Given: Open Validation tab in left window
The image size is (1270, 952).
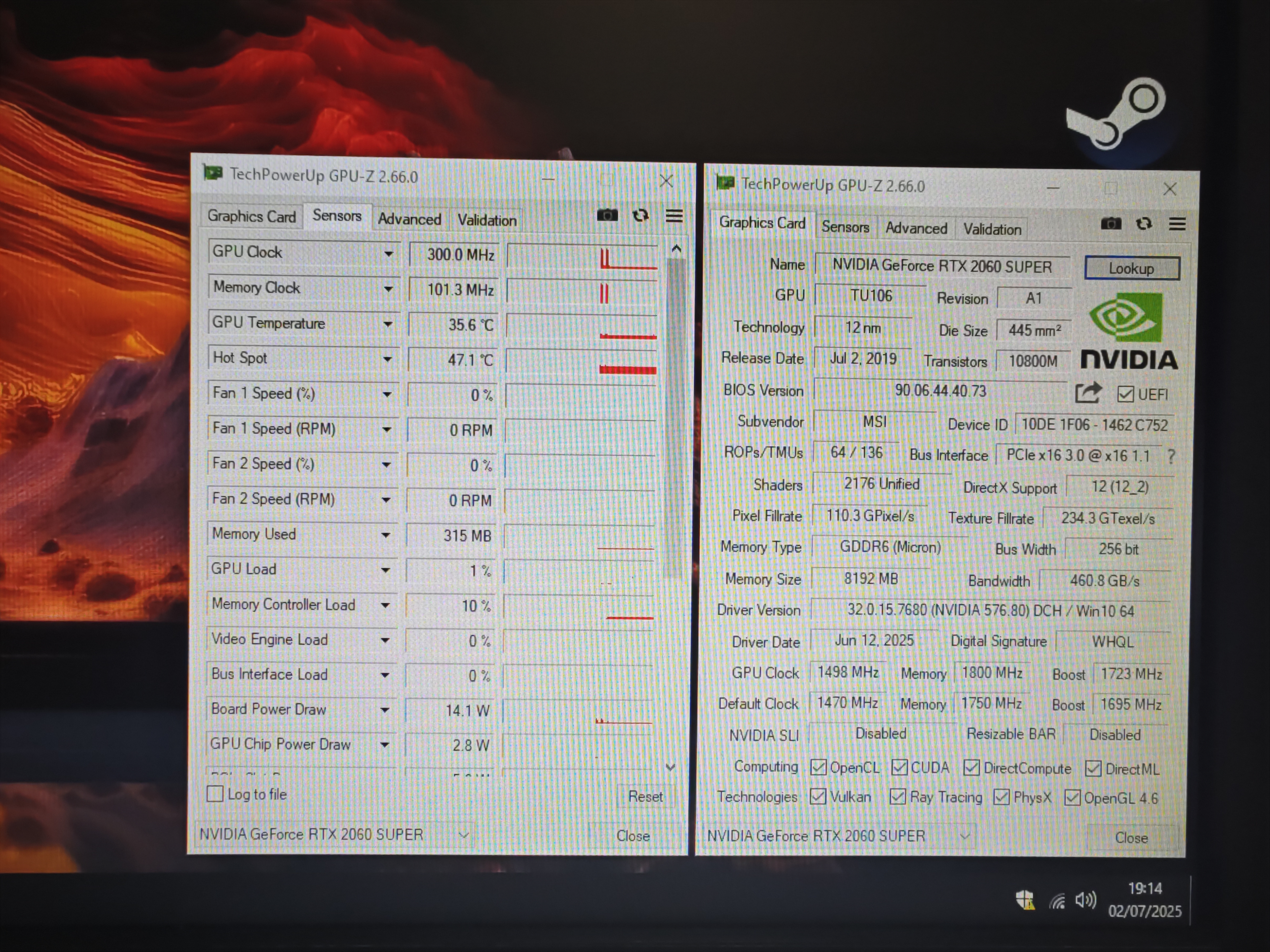Looking at the screenshot, I should coord(487,220).
